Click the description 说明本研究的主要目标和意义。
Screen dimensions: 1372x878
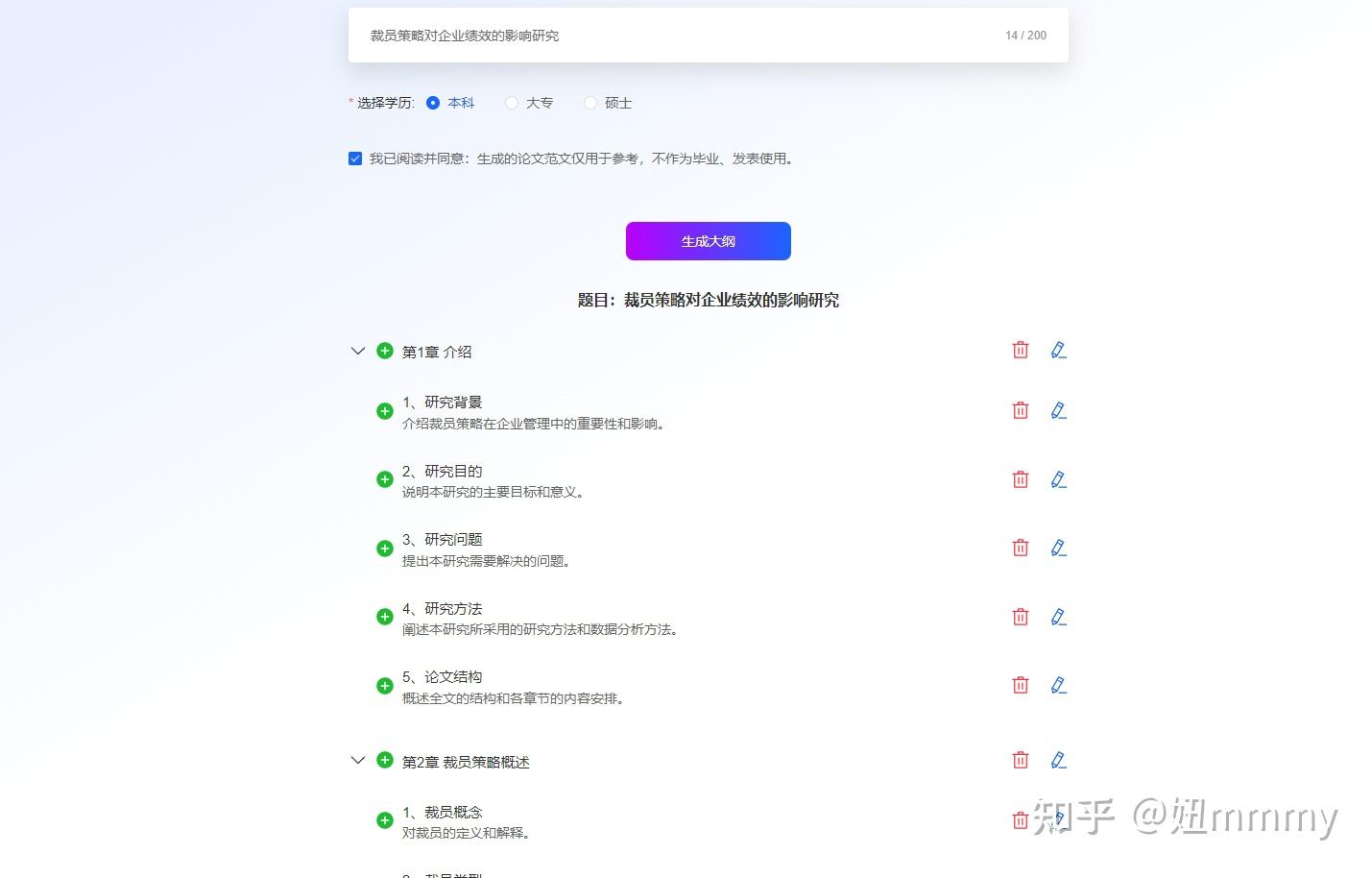click(493, 492)
